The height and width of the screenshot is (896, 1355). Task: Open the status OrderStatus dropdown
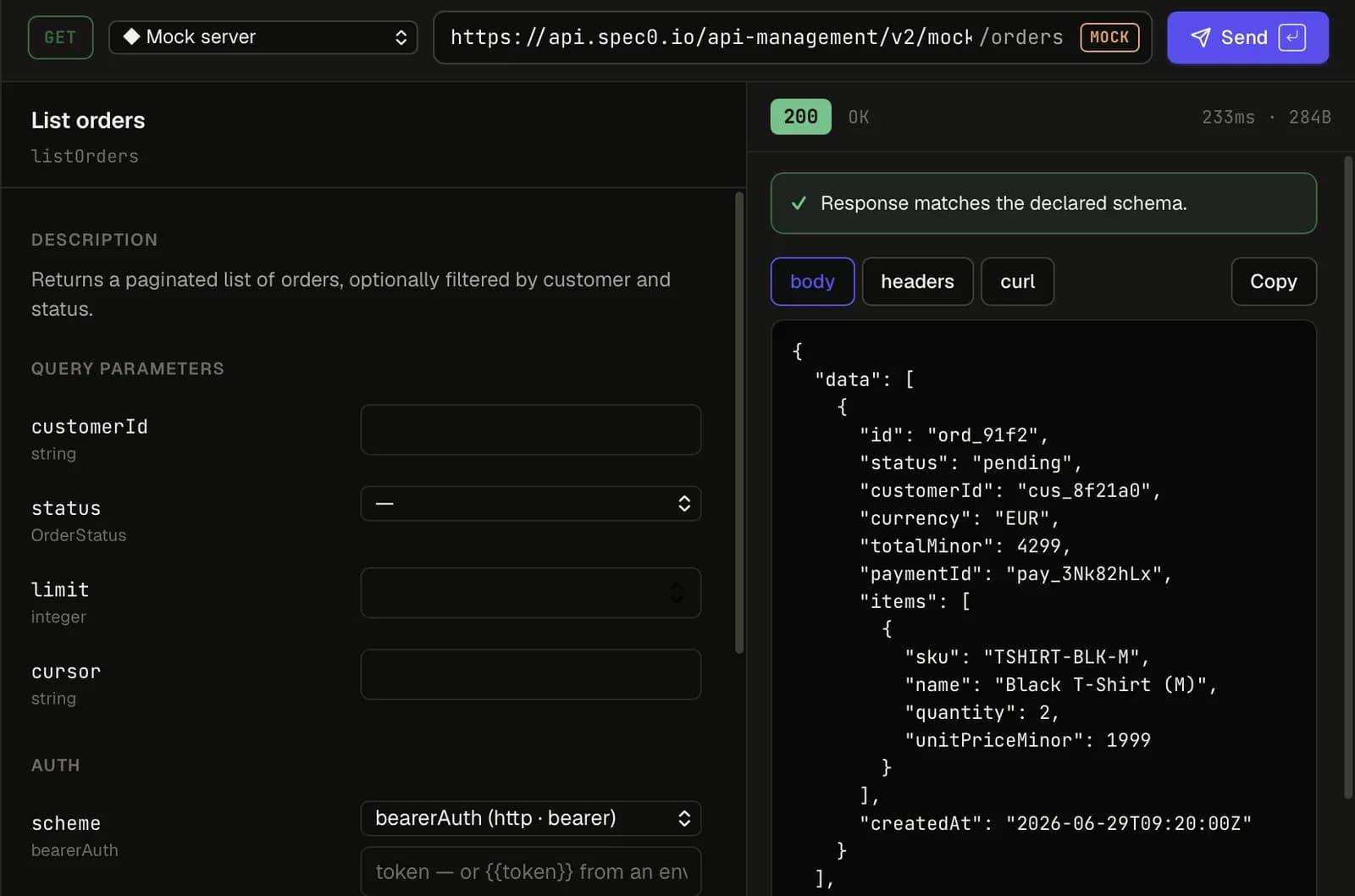coord(530,504)
